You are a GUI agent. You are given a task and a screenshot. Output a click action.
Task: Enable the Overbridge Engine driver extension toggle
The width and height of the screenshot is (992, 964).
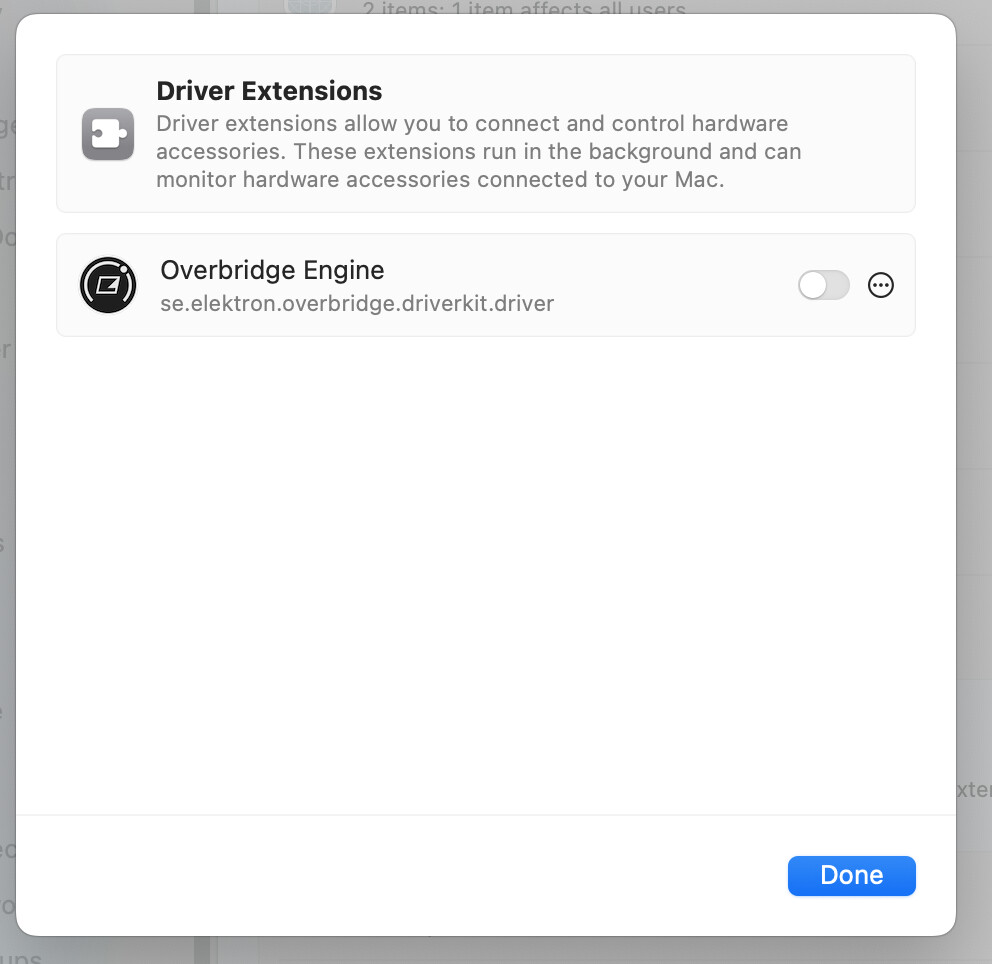[x=823, y=285]
